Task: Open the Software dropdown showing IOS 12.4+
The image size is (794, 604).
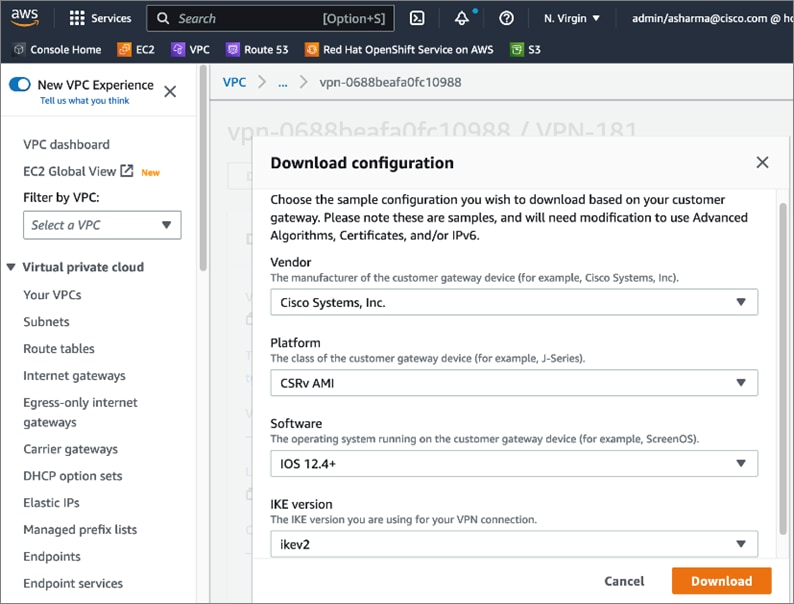Action: coord(514,463)
